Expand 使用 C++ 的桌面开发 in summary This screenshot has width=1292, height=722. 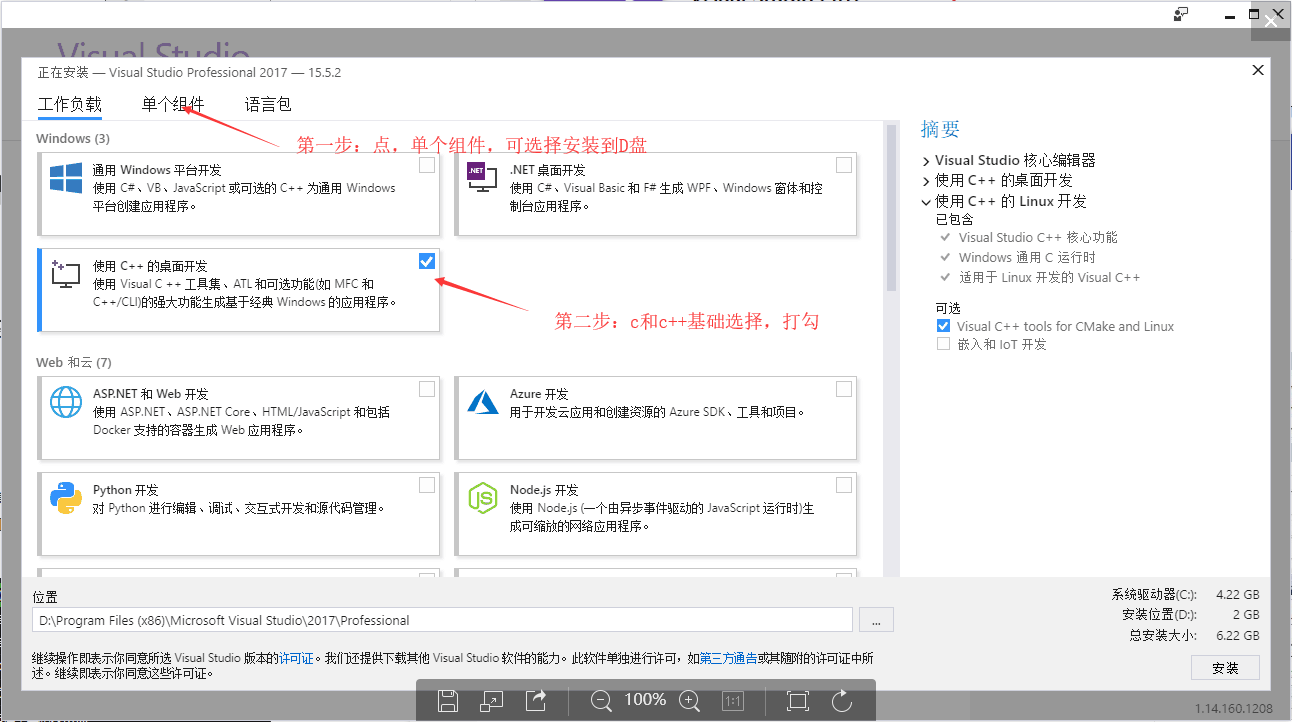click(x=926, y=180)
